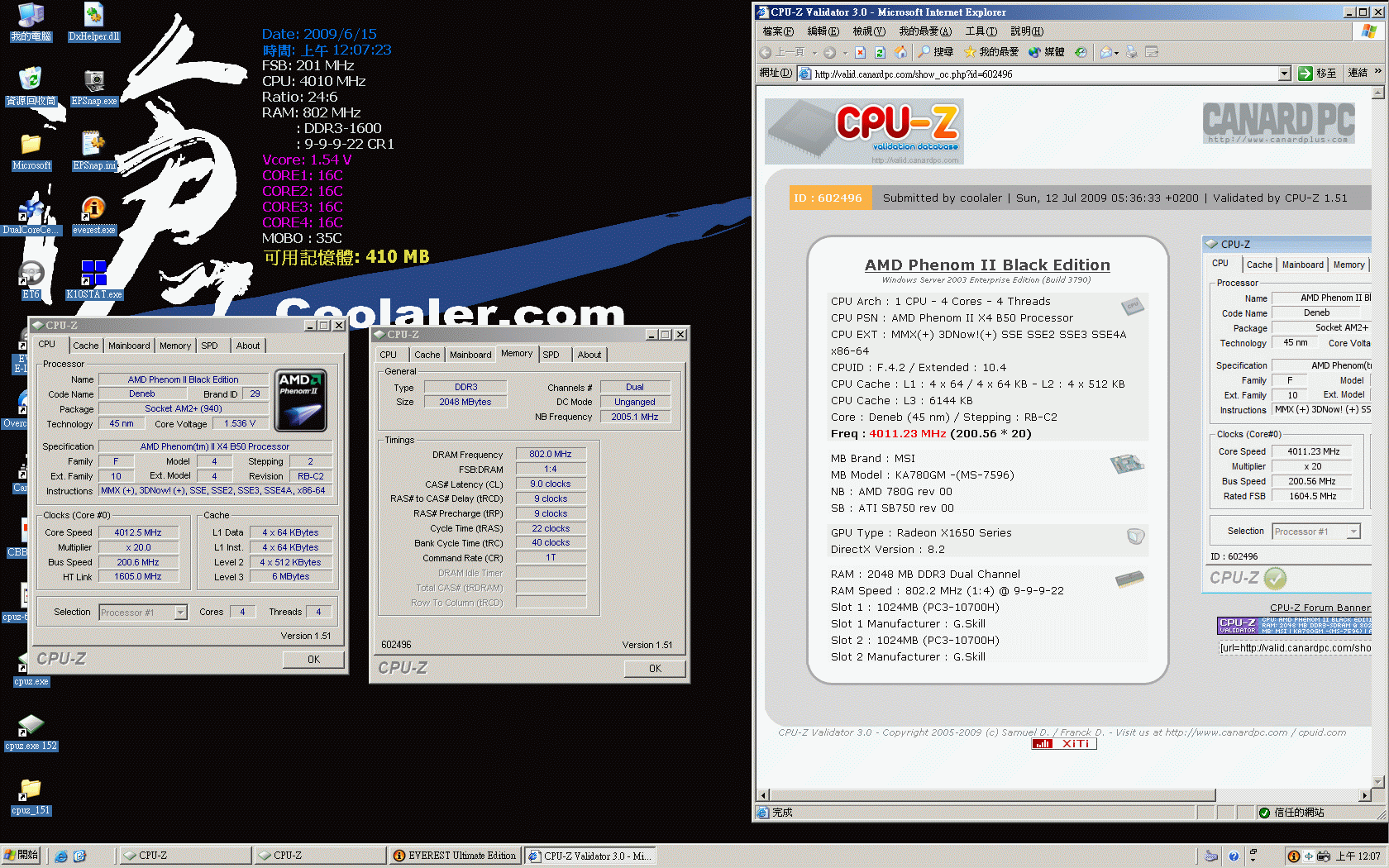Click the IE Print toolbar icon
The image size is (1389, 868).
1131,52
